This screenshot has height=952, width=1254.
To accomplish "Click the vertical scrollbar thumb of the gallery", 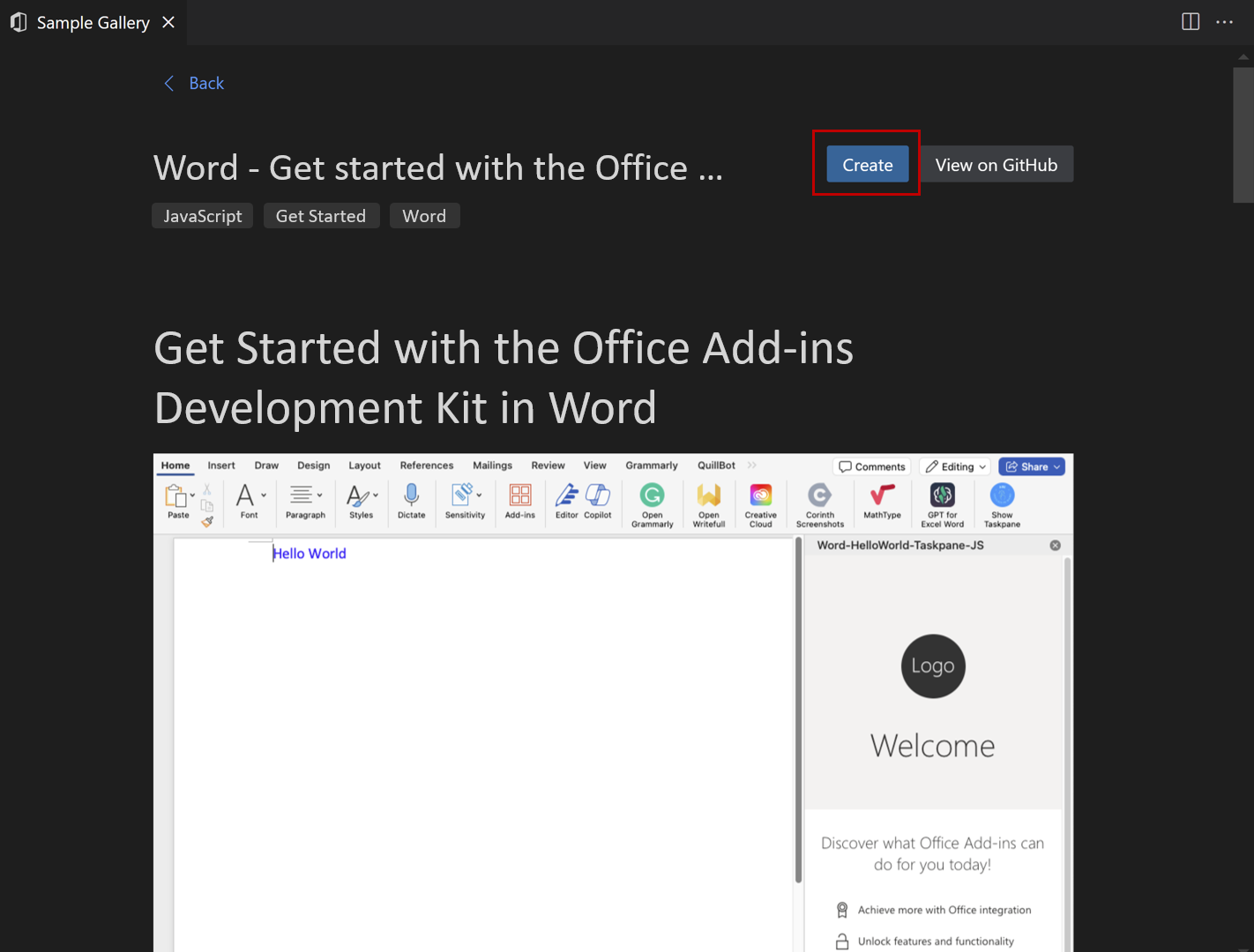I will click(x=1243, y=135).
